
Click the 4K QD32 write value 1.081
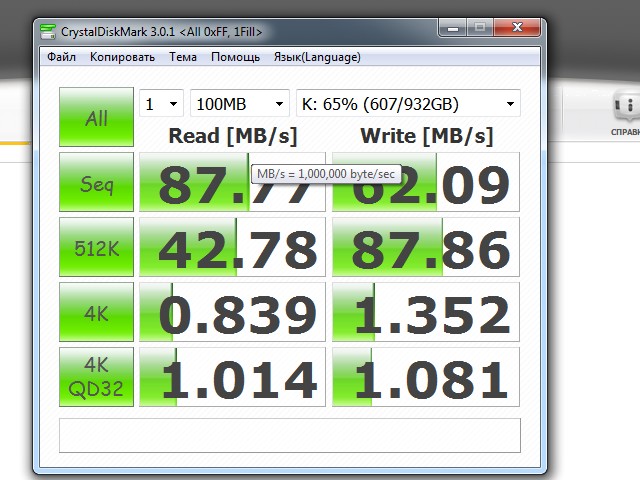tap(426, 377)
